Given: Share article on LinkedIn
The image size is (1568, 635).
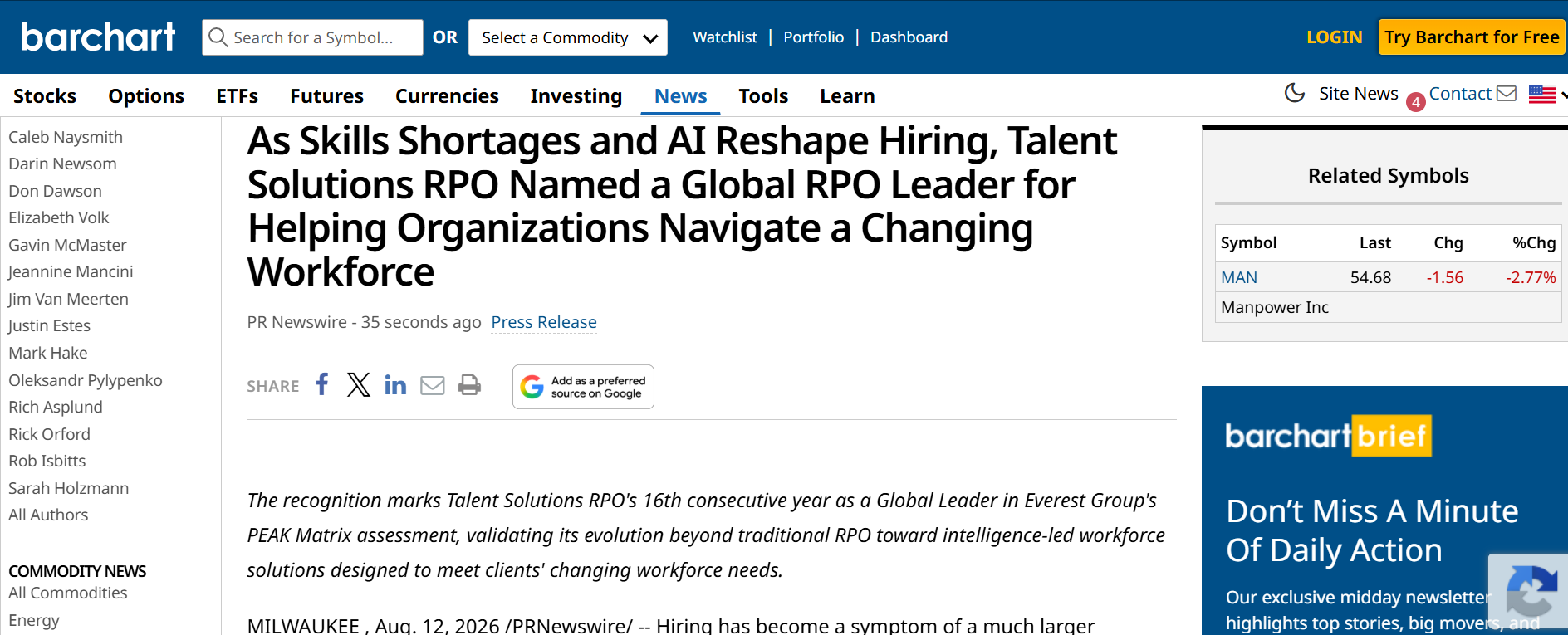Looking at the screenshot, I should (395, 384).
